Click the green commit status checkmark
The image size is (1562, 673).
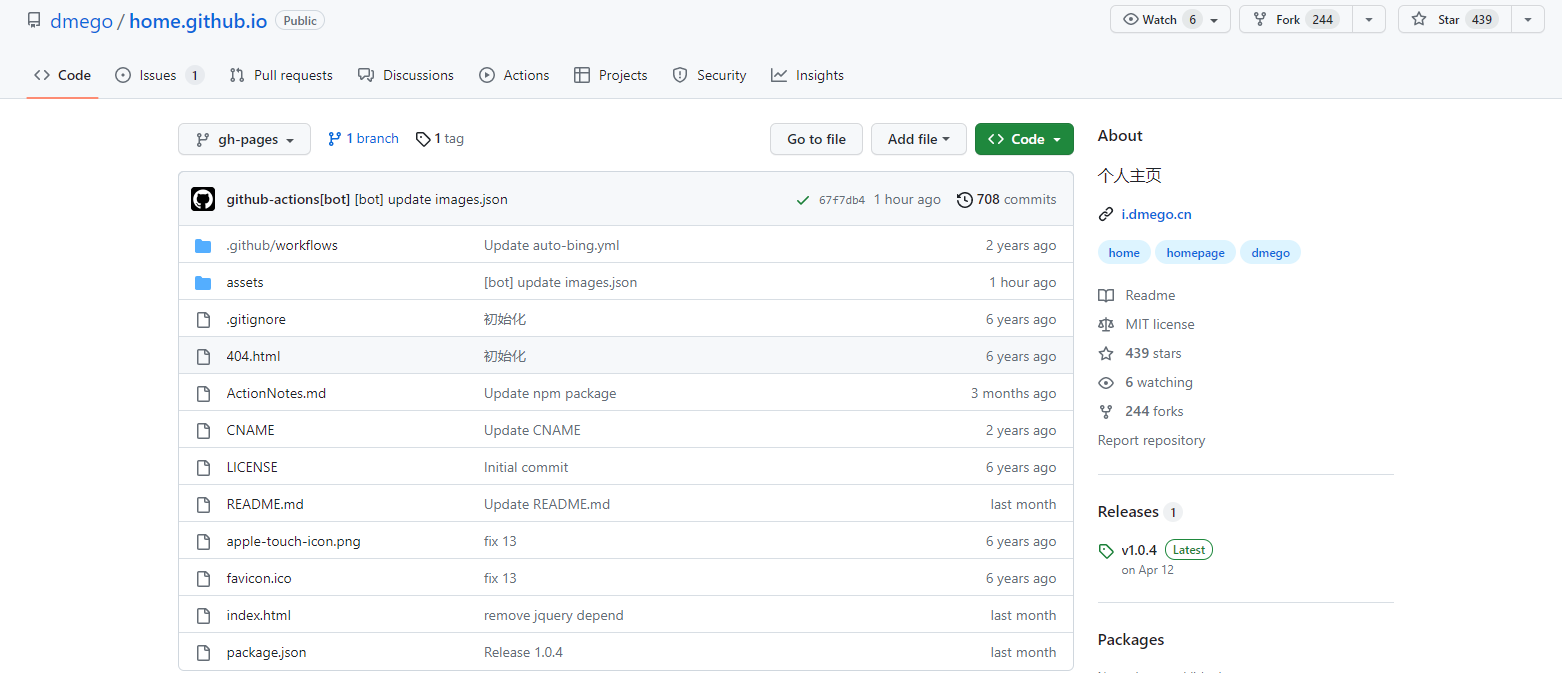(x=802, y=200)
